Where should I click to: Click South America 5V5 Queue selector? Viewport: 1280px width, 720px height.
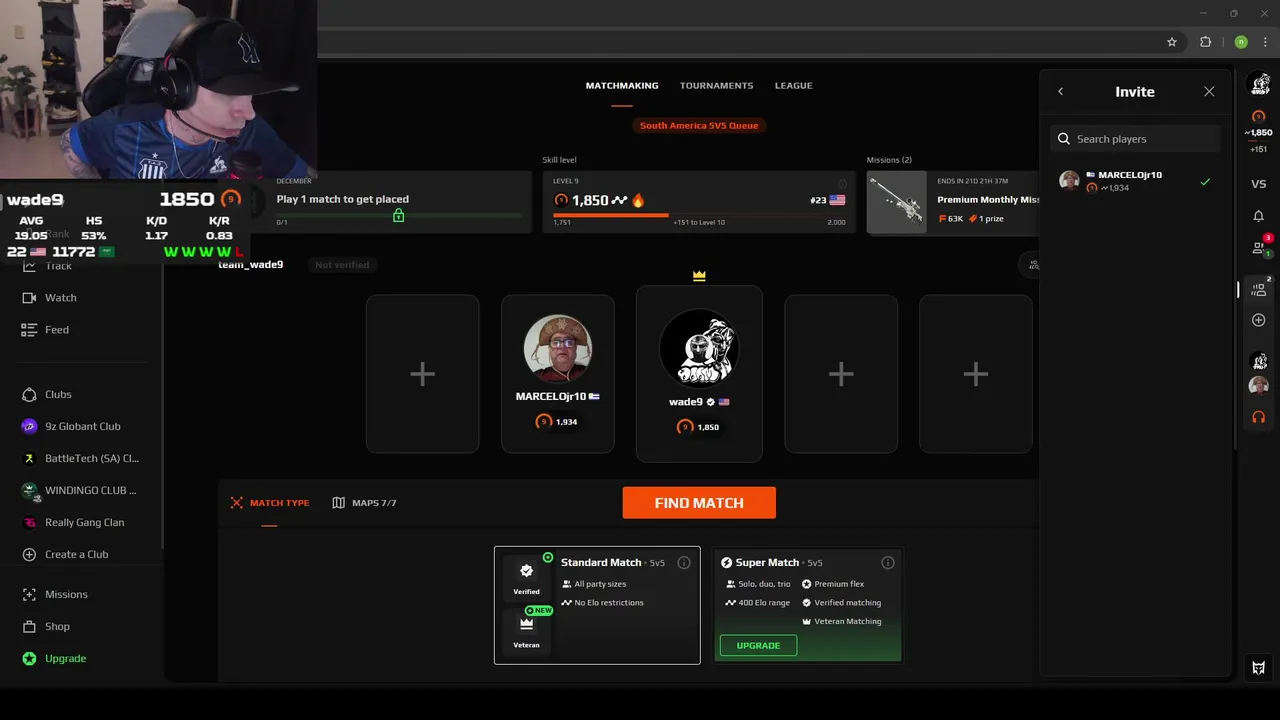coord(700,125)
